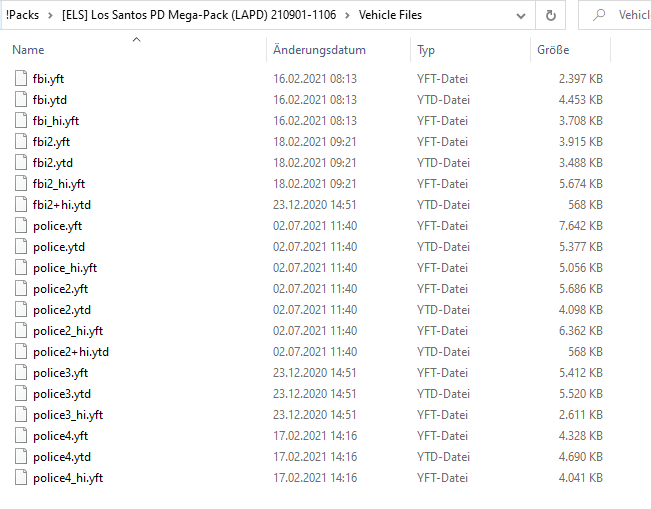Select the file icon of police2.yft

click(x=21, y=288)
